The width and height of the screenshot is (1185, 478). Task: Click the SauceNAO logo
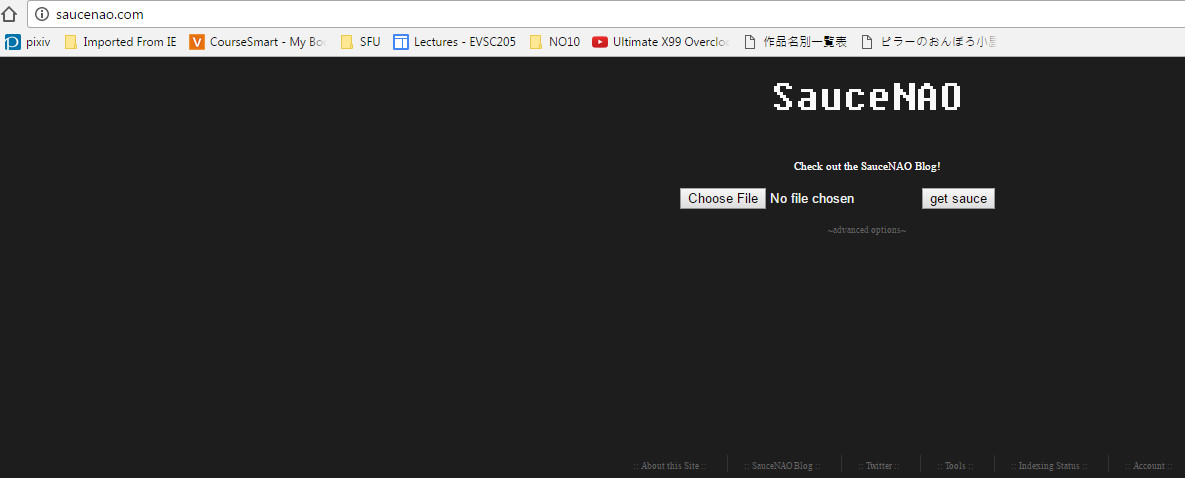867,97
